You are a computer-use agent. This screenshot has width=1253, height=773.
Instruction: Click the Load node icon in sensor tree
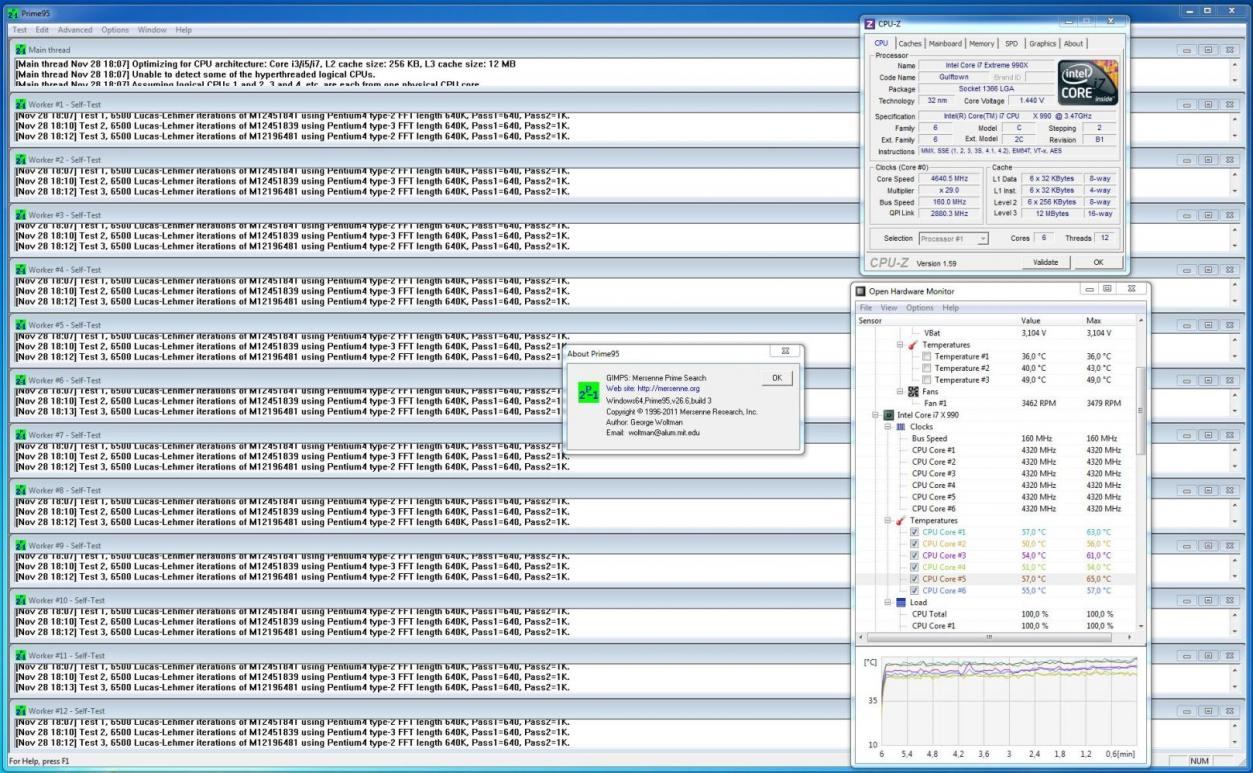coord(901,602)
